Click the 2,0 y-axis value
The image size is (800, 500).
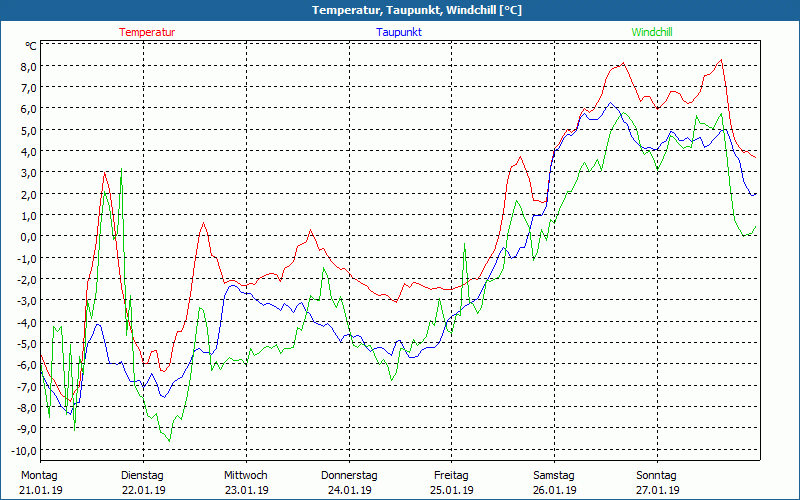(x=28, y=194)
